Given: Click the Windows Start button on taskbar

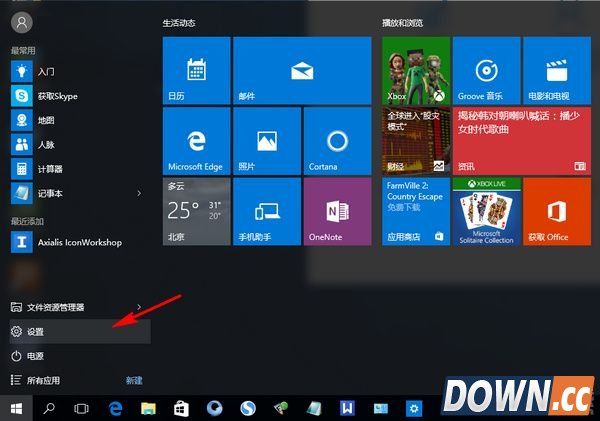Looking at the screenshot, I should [16, 408].
